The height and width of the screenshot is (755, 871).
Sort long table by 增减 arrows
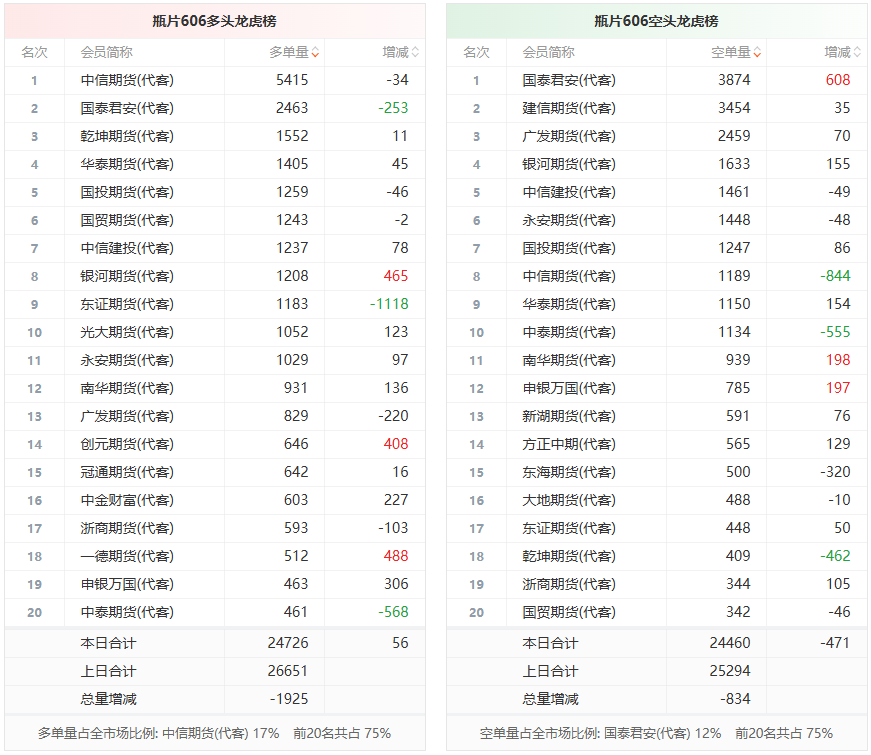(x=415, y=53)
